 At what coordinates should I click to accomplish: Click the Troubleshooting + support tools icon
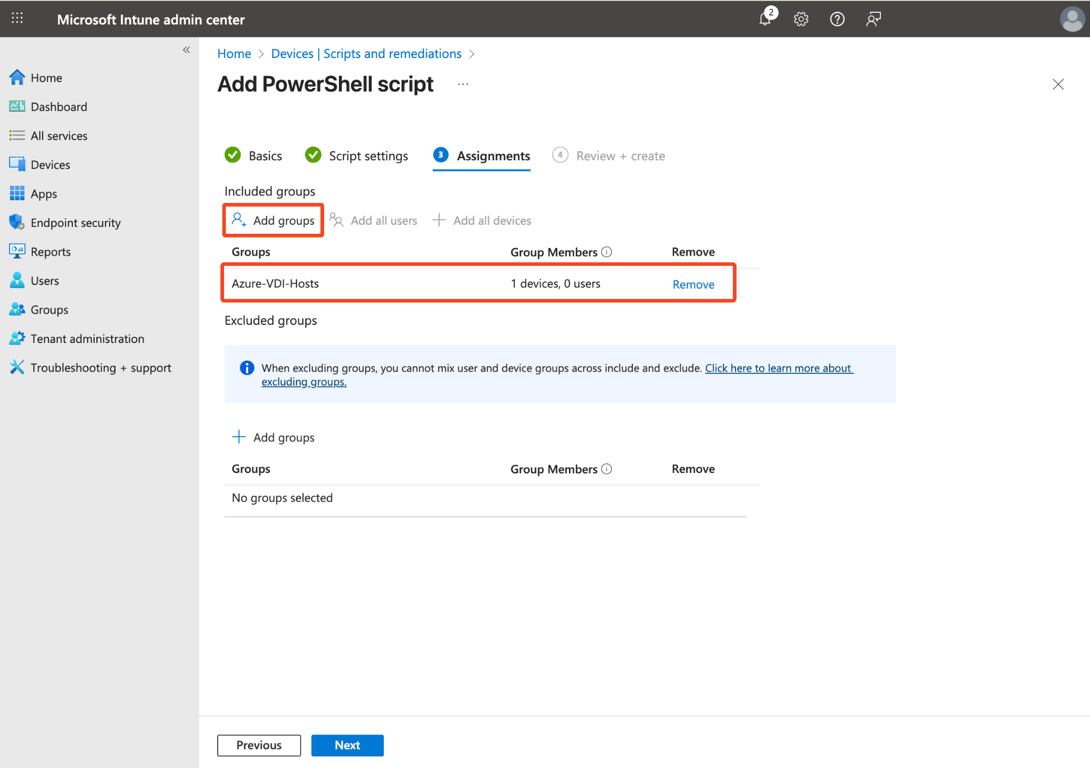click(17, 368)
